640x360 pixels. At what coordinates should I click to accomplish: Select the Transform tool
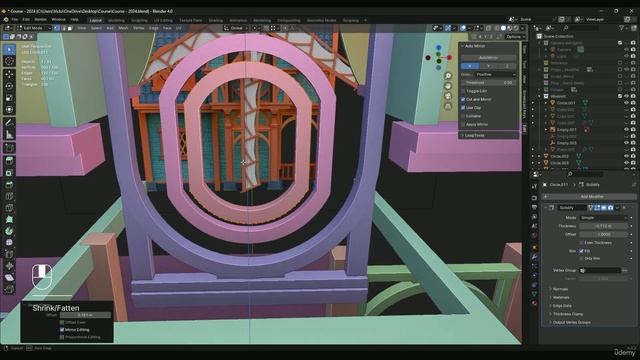tap(9, 109)
